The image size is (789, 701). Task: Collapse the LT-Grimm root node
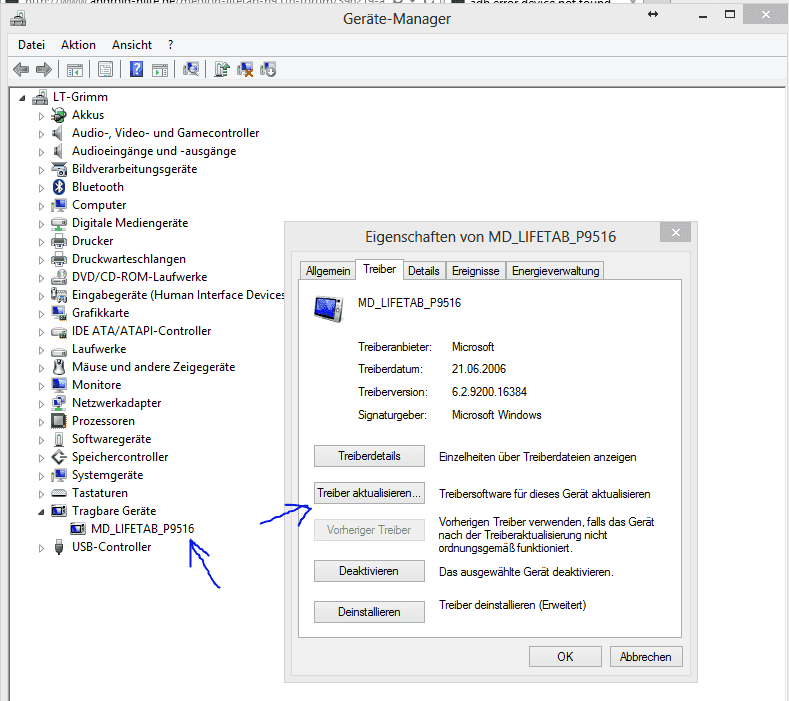coord(22,98)
